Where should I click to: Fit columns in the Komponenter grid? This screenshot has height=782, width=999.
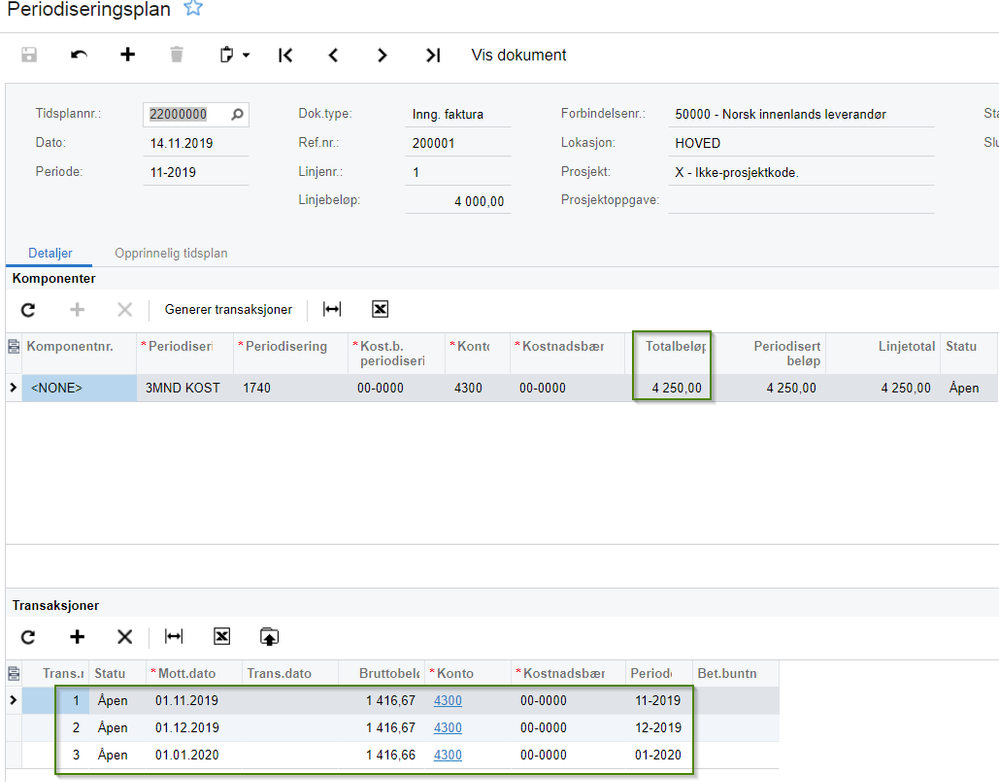coord(332,309)
